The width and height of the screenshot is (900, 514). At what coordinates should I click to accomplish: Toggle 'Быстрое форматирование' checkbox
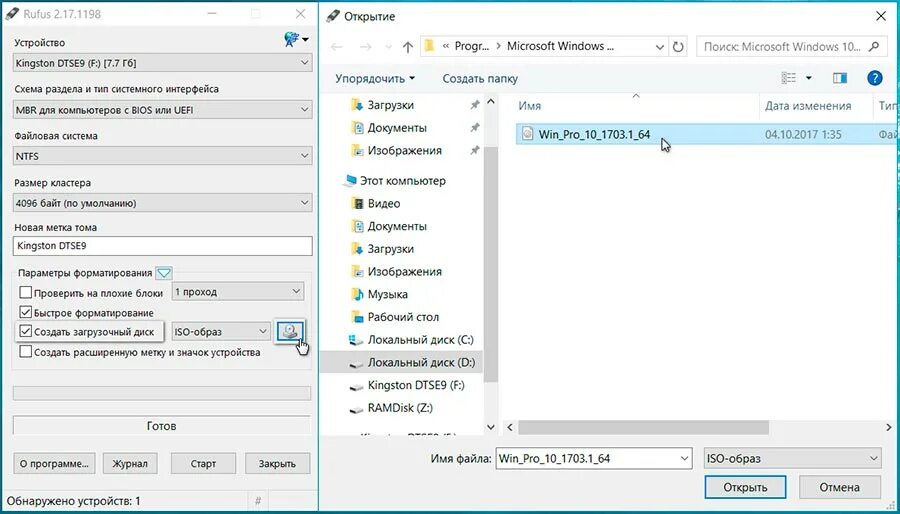tap(25, 313)
